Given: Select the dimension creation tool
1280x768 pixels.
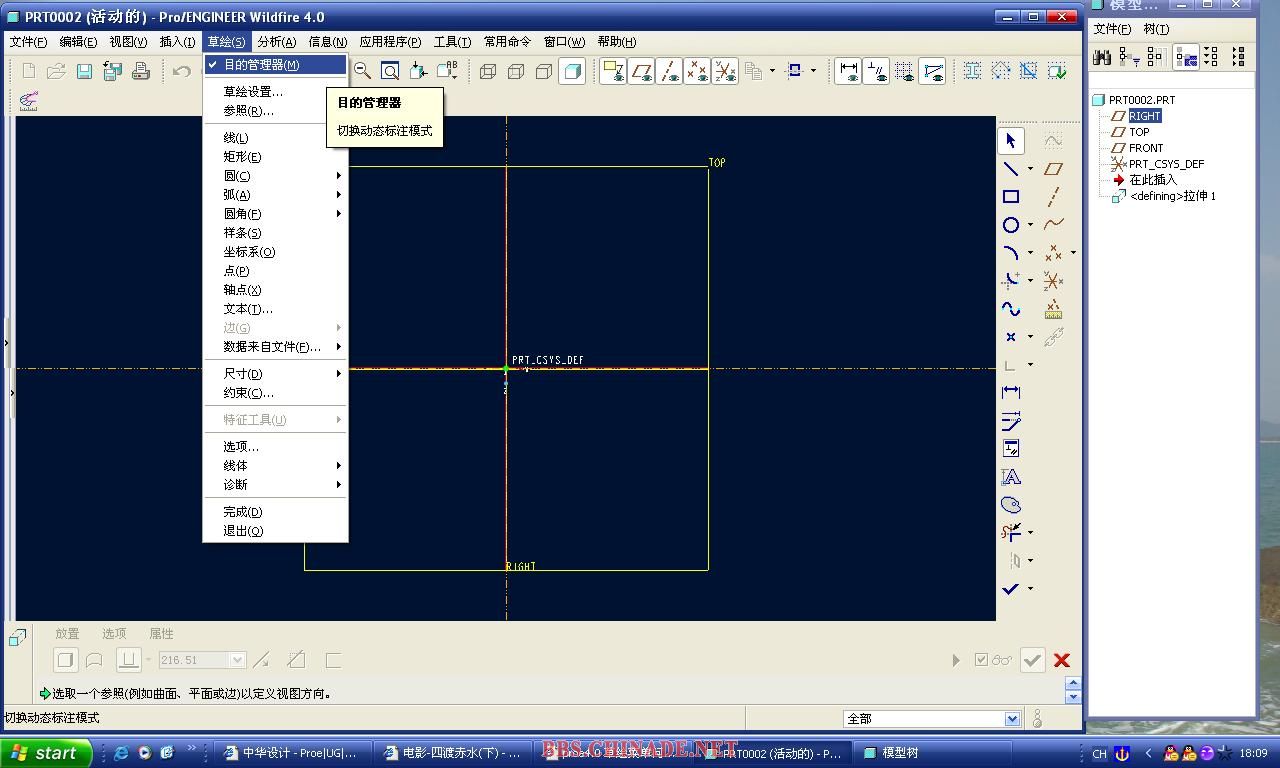Looking at the screenshot, I should [1011, 392].
